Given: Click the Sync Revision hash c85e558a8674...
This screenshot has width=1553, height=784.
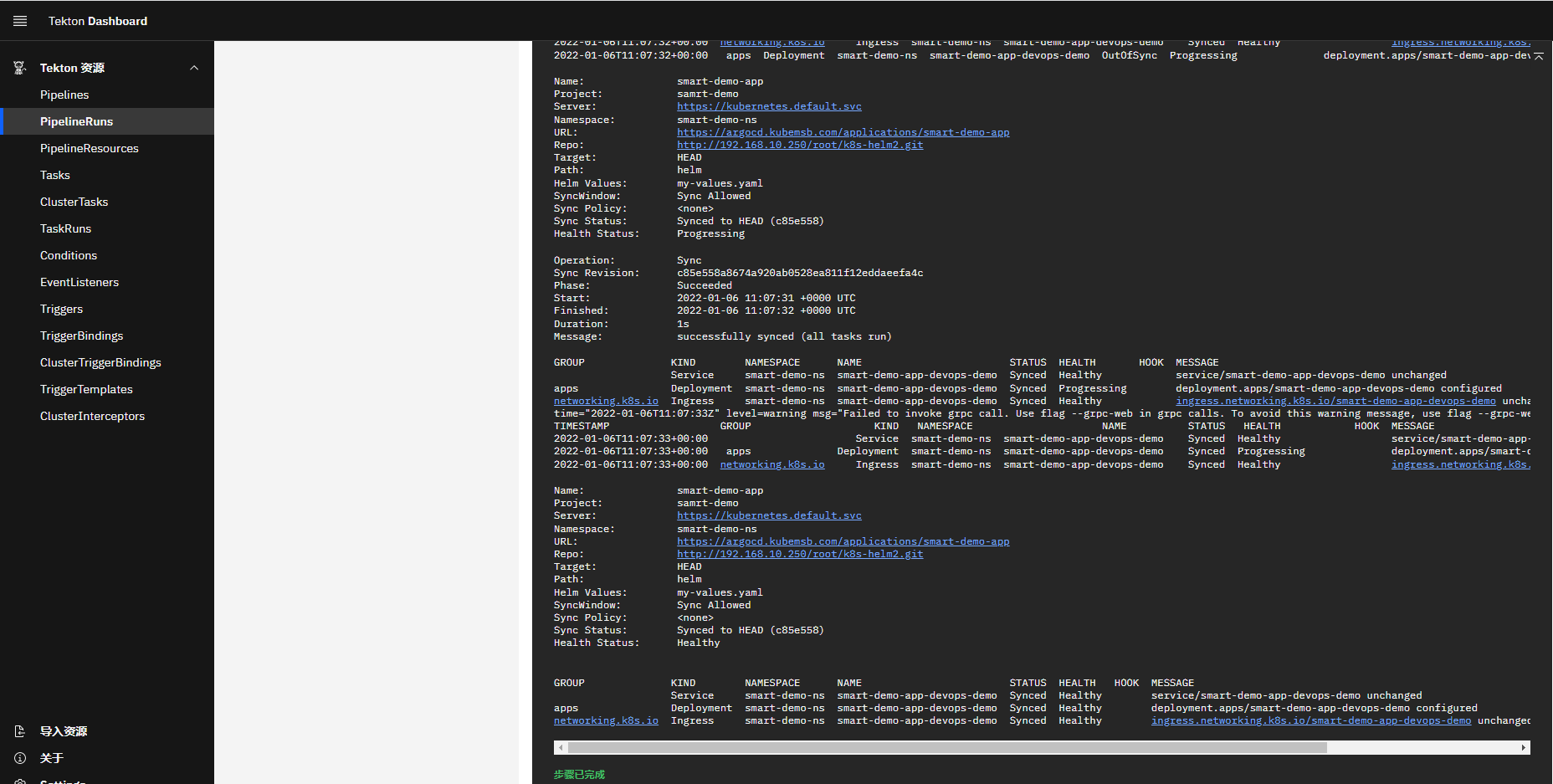Looking at the screenshot, I should coord(800,273).
